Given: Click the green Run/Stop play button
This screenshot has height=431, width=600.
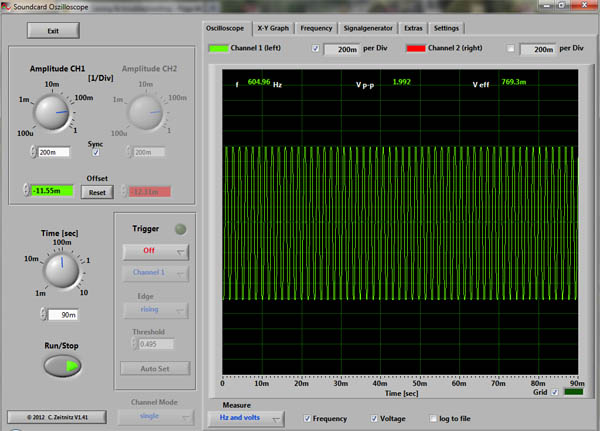Looking at the screenshot, I should click(61, 366).
